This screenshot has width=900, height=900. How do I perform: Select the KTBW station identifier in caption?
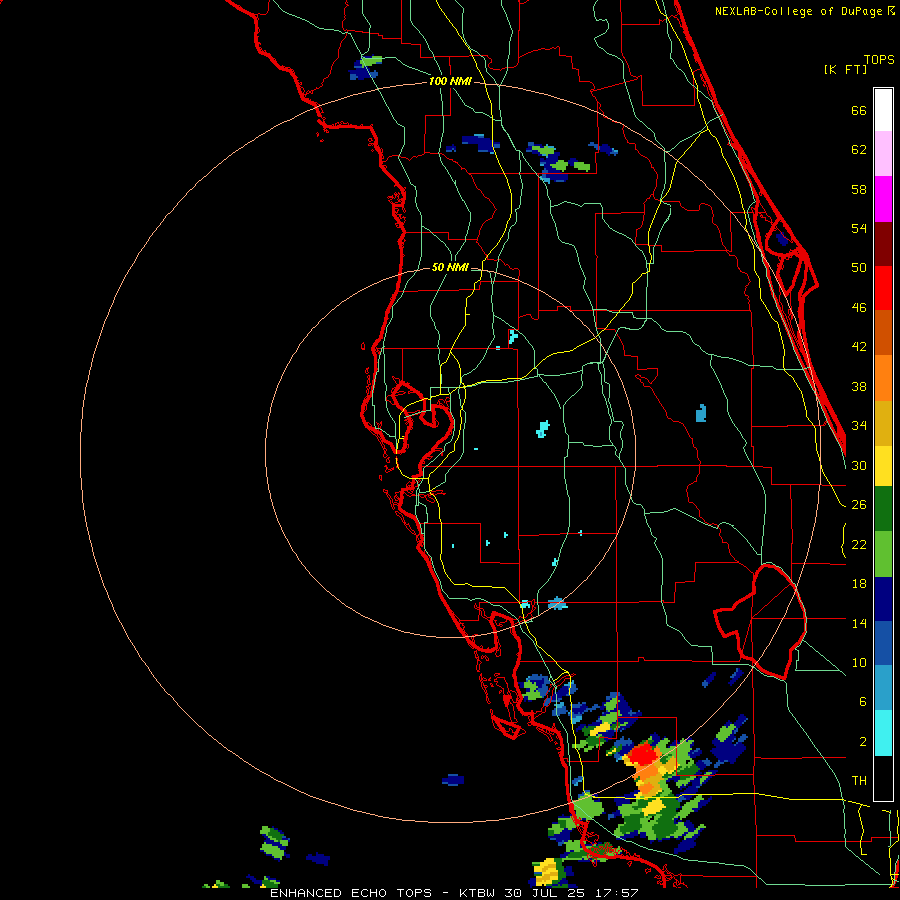tap(476, 893)
